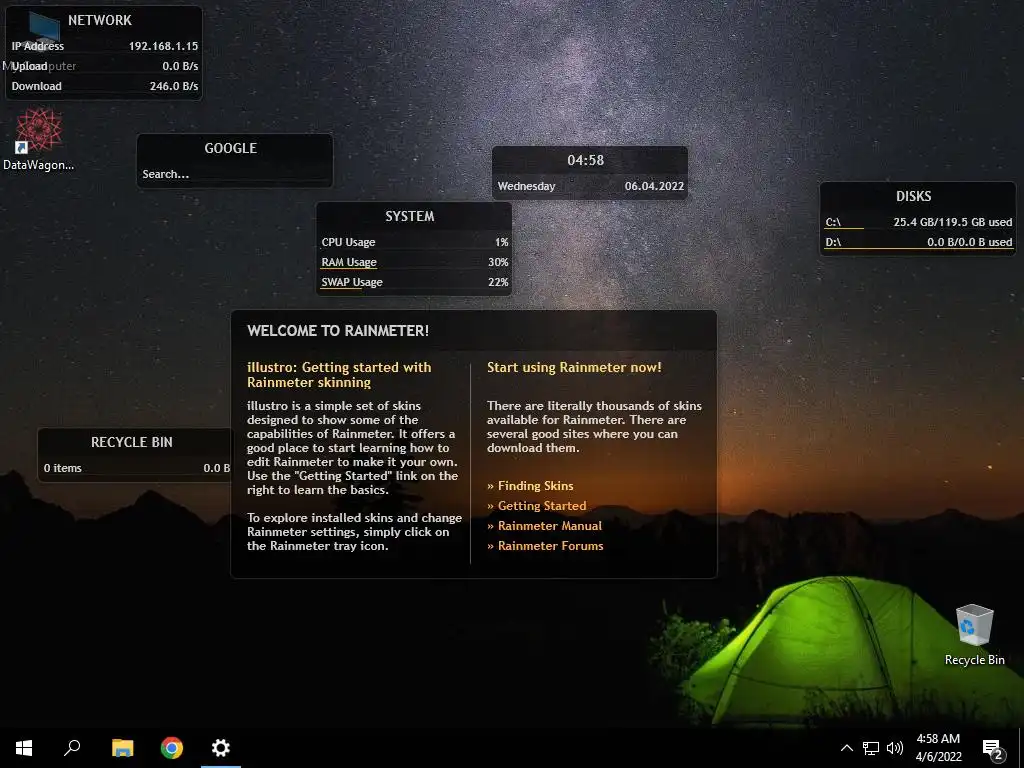Select the DataWagon desktop shortcut
The height and width of the screenshot is (768, 1024).
39,140
